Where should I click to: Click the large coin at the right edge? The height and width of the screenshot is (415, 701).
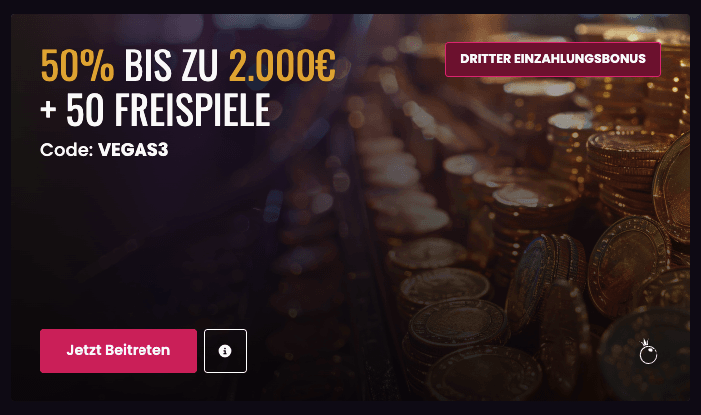click(675, 188)
